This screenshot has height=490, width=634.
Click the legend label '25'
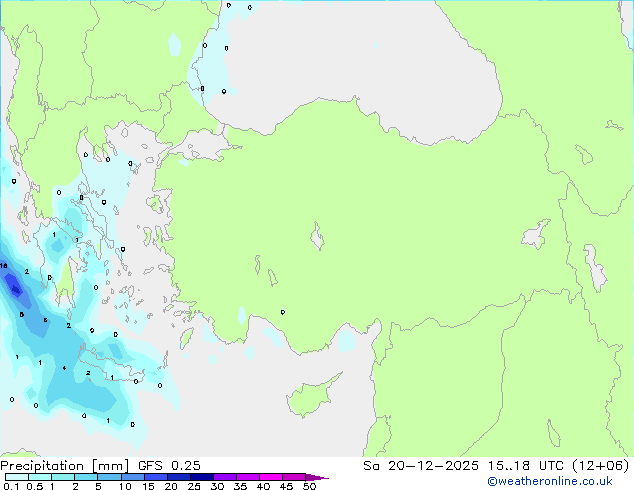194,486
